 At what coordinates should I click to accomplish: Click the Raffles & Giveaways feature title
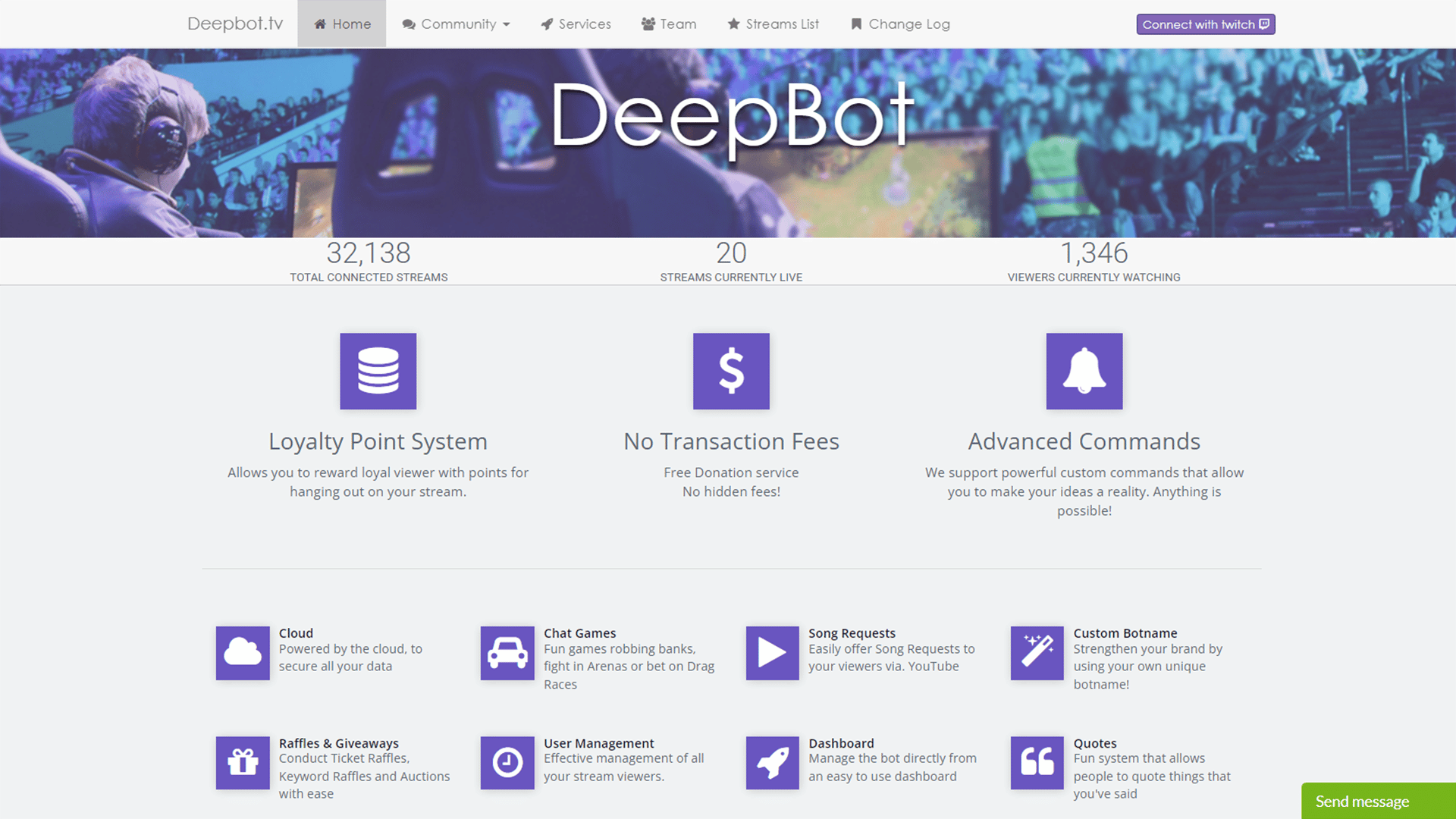point(338,743)
